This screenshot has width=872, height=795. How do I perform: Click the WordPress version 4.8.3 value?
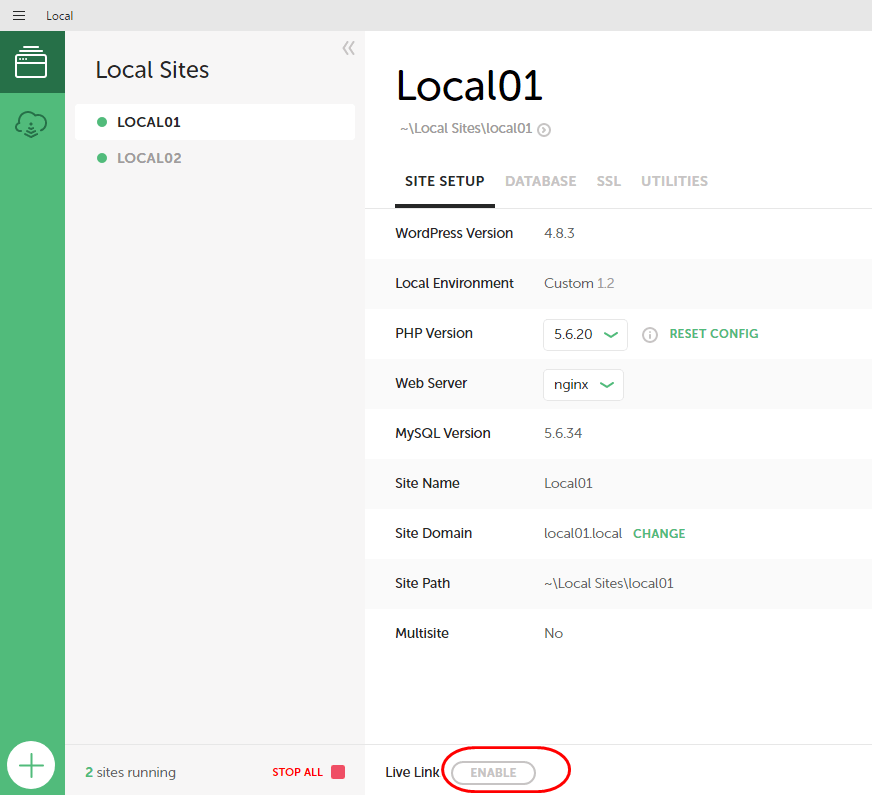(x=559, y=233)
